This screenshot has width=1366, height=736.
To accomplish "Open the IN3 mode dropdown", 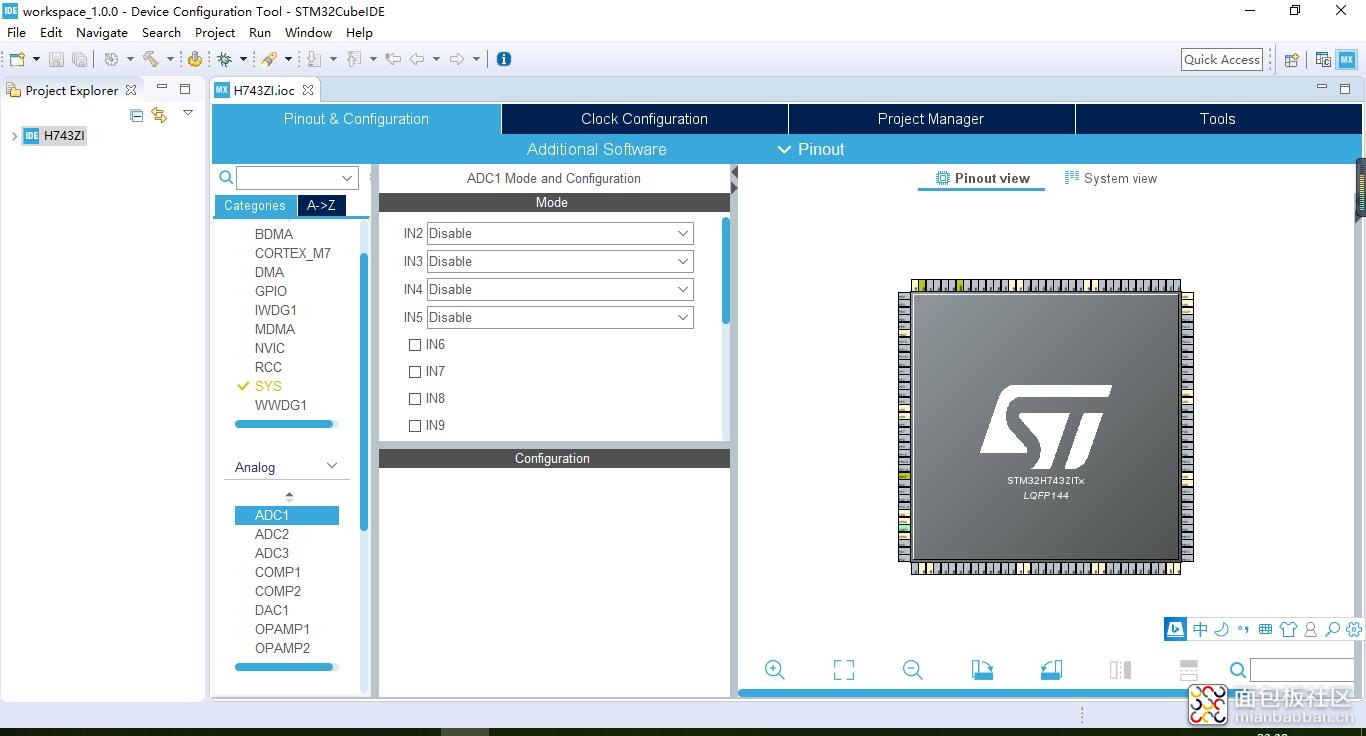I will tap(560, 261).
